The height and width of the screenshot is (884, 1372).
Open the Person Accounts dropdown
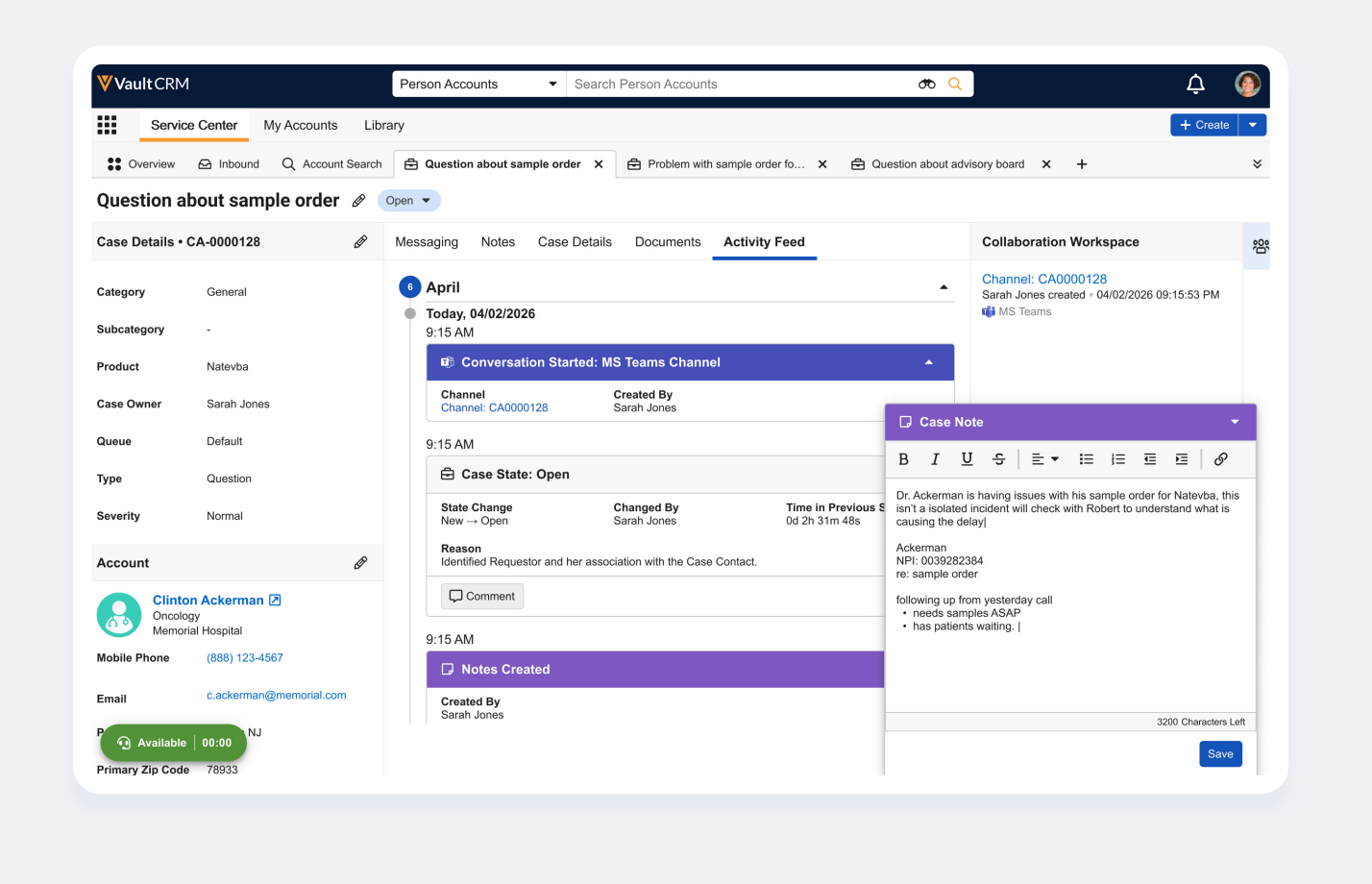coord(478,85)
